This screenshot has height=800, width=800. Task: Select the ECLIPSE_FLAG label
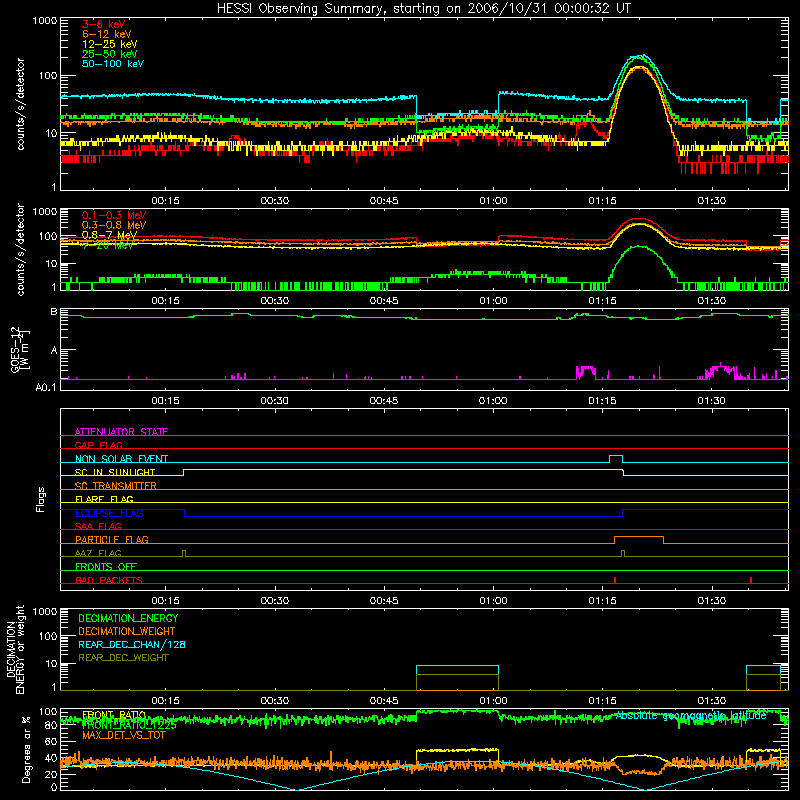109,513
